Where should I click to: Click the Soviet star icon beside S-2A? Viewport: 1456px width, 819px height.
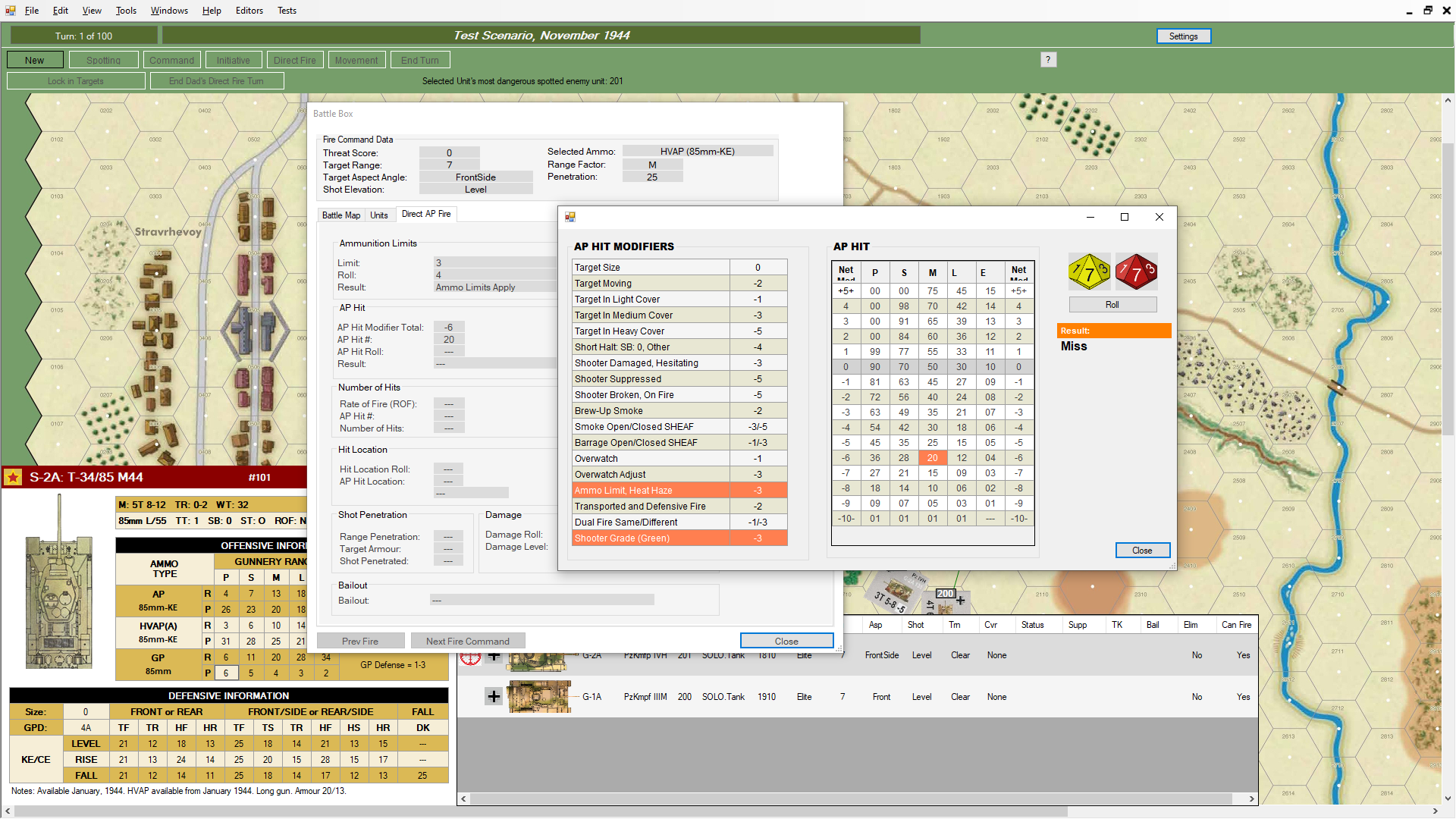(13, 477)
